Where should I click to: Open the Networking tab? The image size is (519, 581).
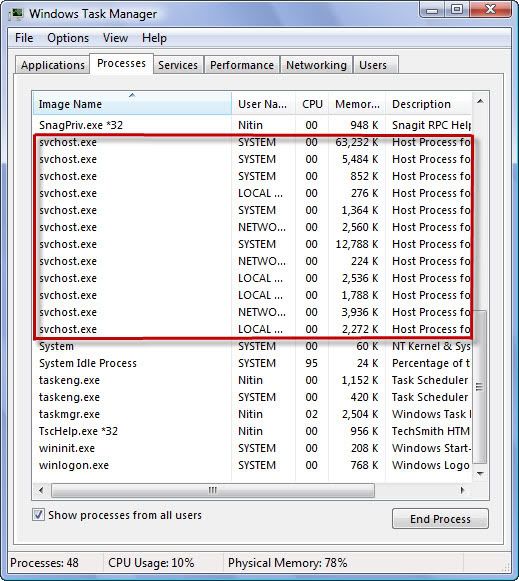click(x=316, y=65)
